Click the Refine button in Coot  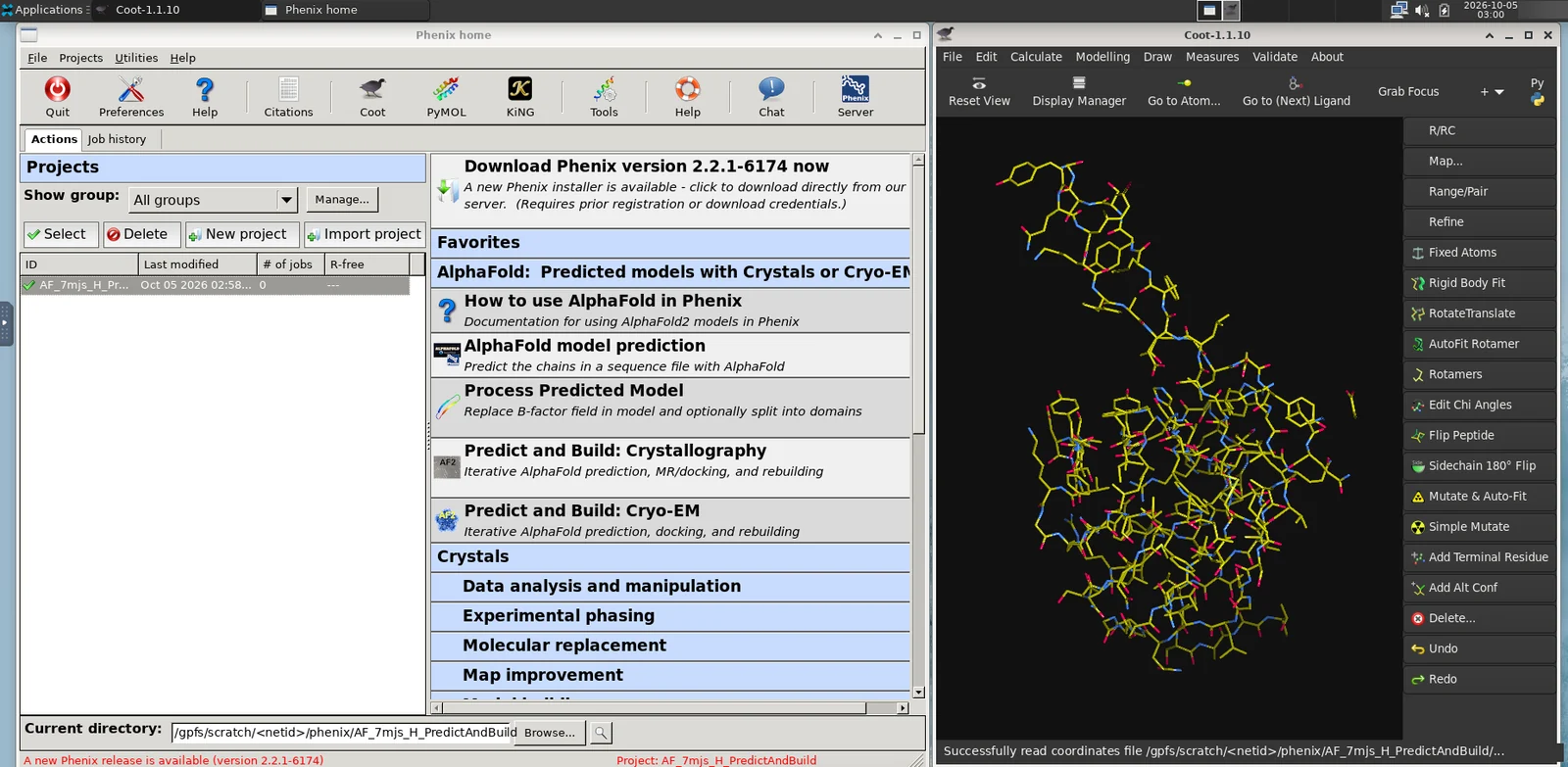(1480, 222)
